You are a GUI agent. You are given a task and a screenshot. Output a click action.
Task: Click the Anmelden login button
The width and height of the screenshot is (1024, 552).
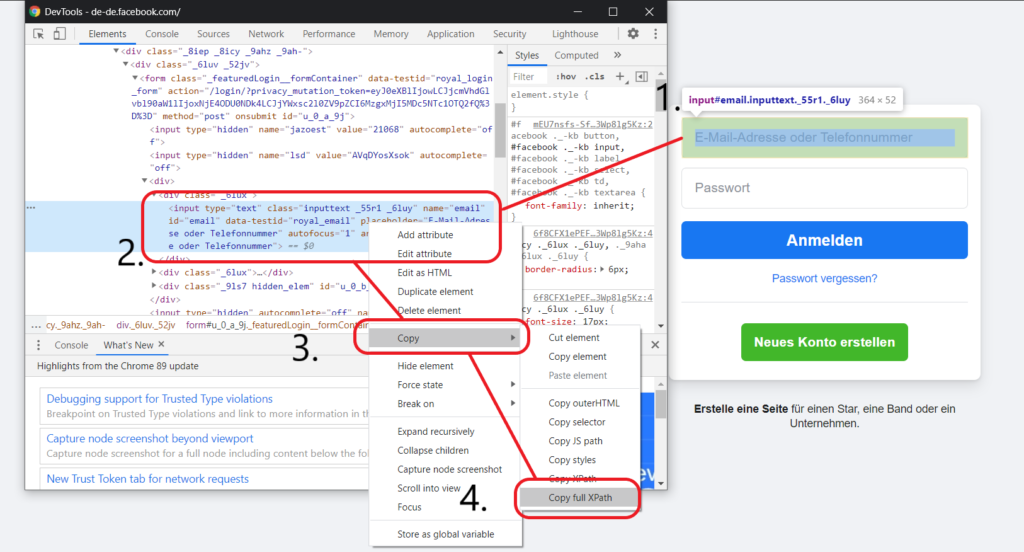[824, 240]
